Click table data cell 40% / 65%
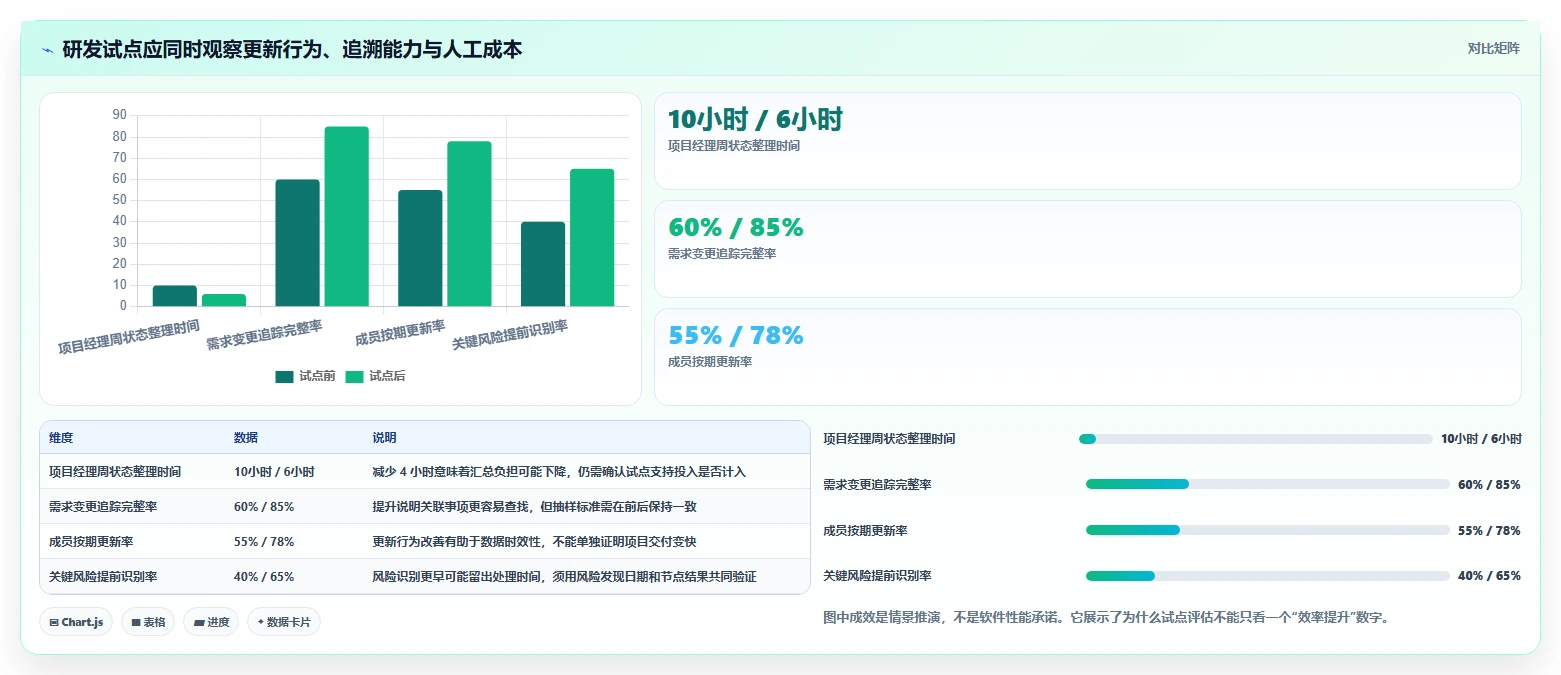The width and height of the screenshot is (1561, 675). tap(264, 577)
